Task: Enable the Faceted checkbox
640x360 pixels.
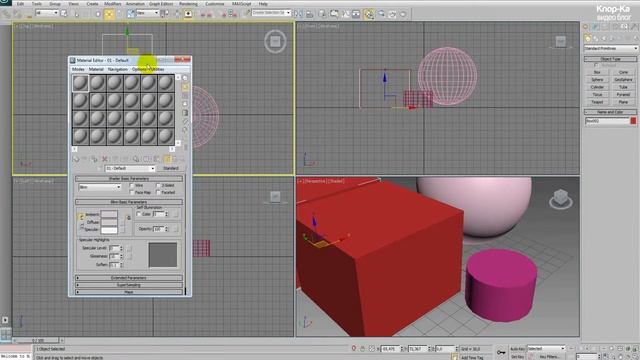Action: click(x=159, y=192)
